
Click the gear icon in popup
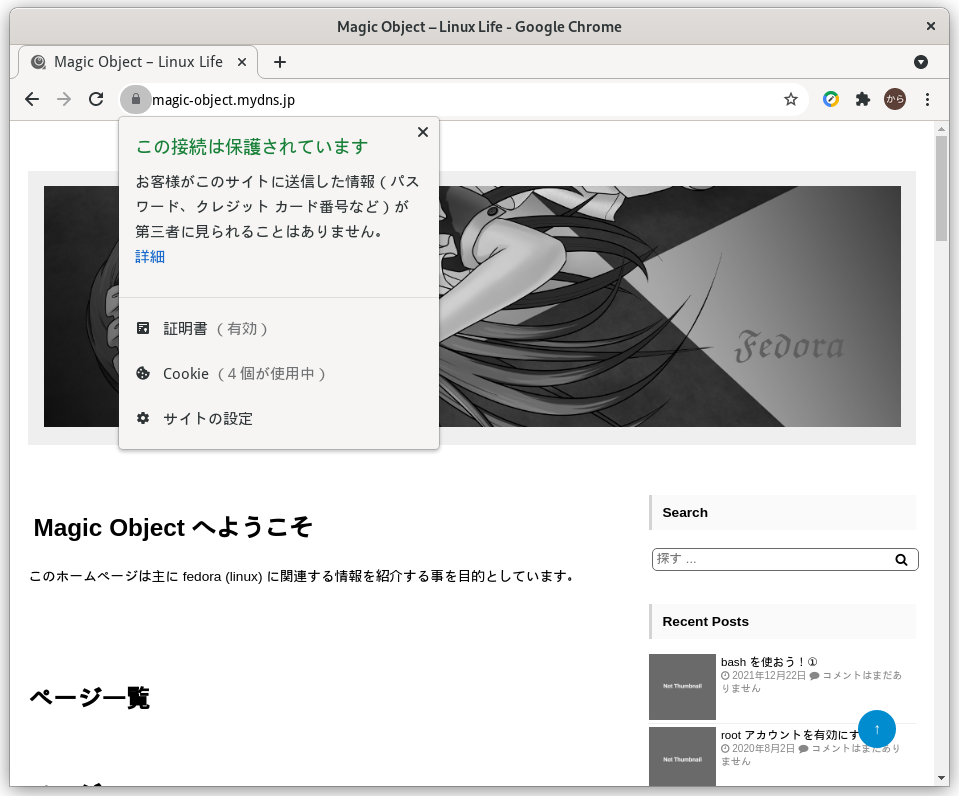[x=143, y=418]
